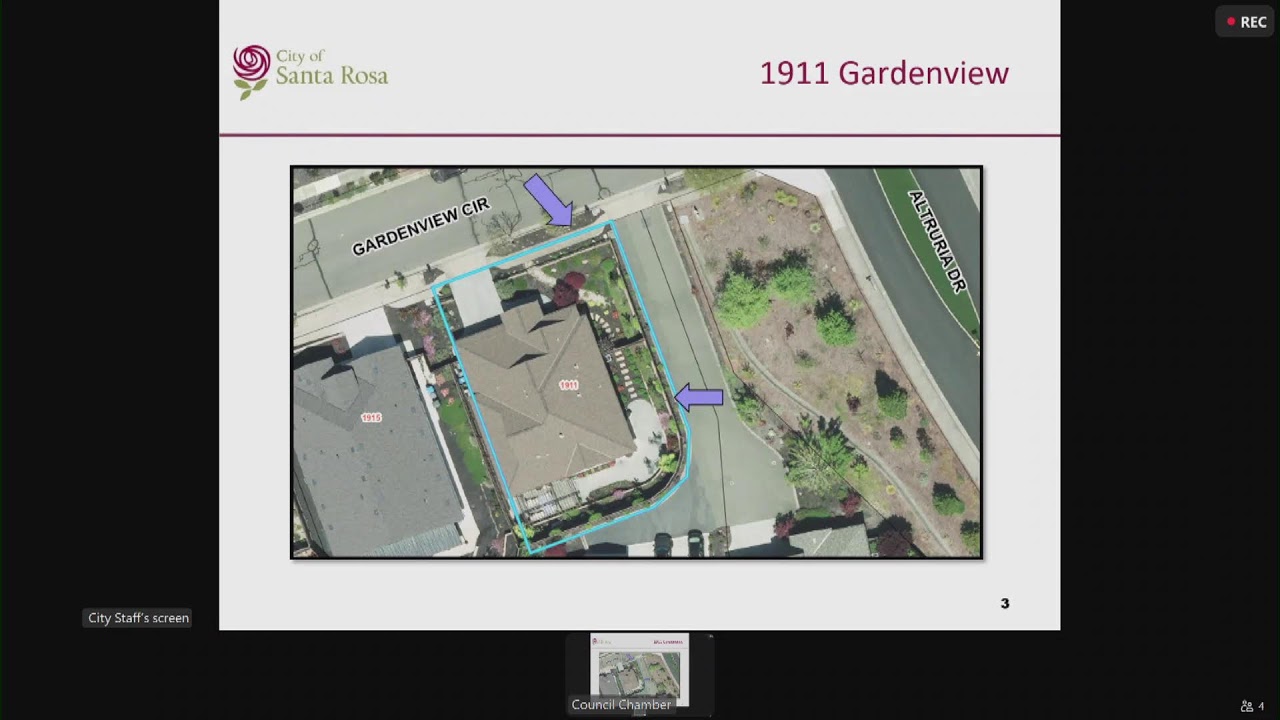Click the large bright green tree in the landscaped lot
Screen dimensions: 1280x720
point(744,300)
